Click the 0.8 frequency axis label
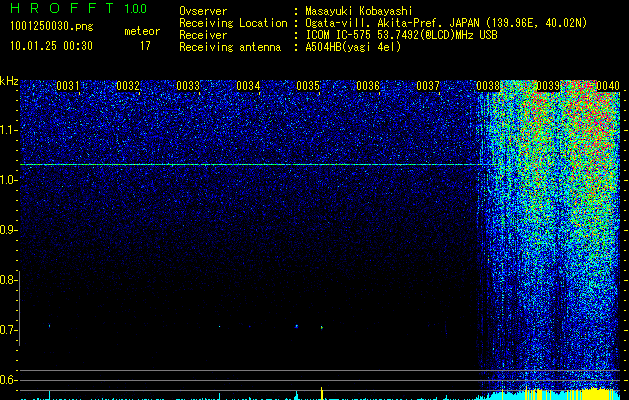Image resolution: width=629 pixels, height=400 pixels. point(8,280)
